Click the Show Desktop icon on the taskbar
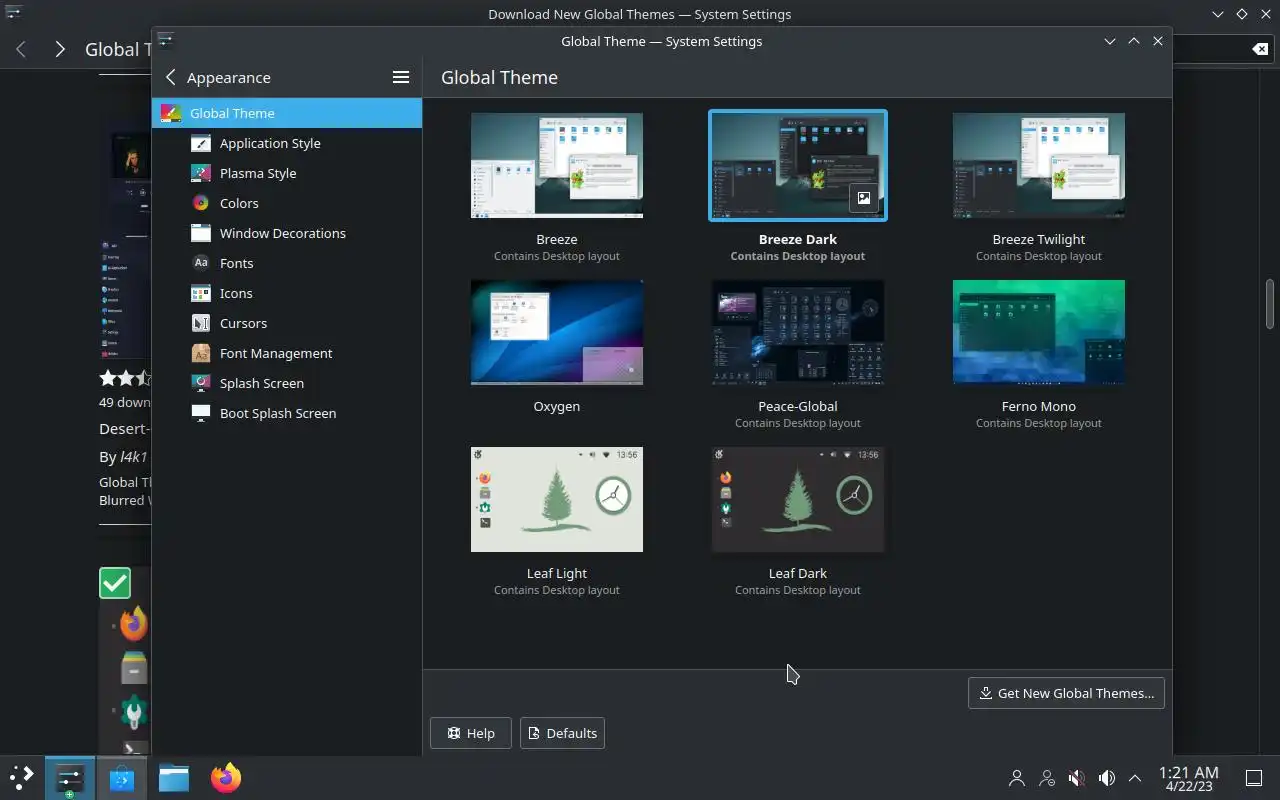The image size is (1280, 800). (1253, 777)
